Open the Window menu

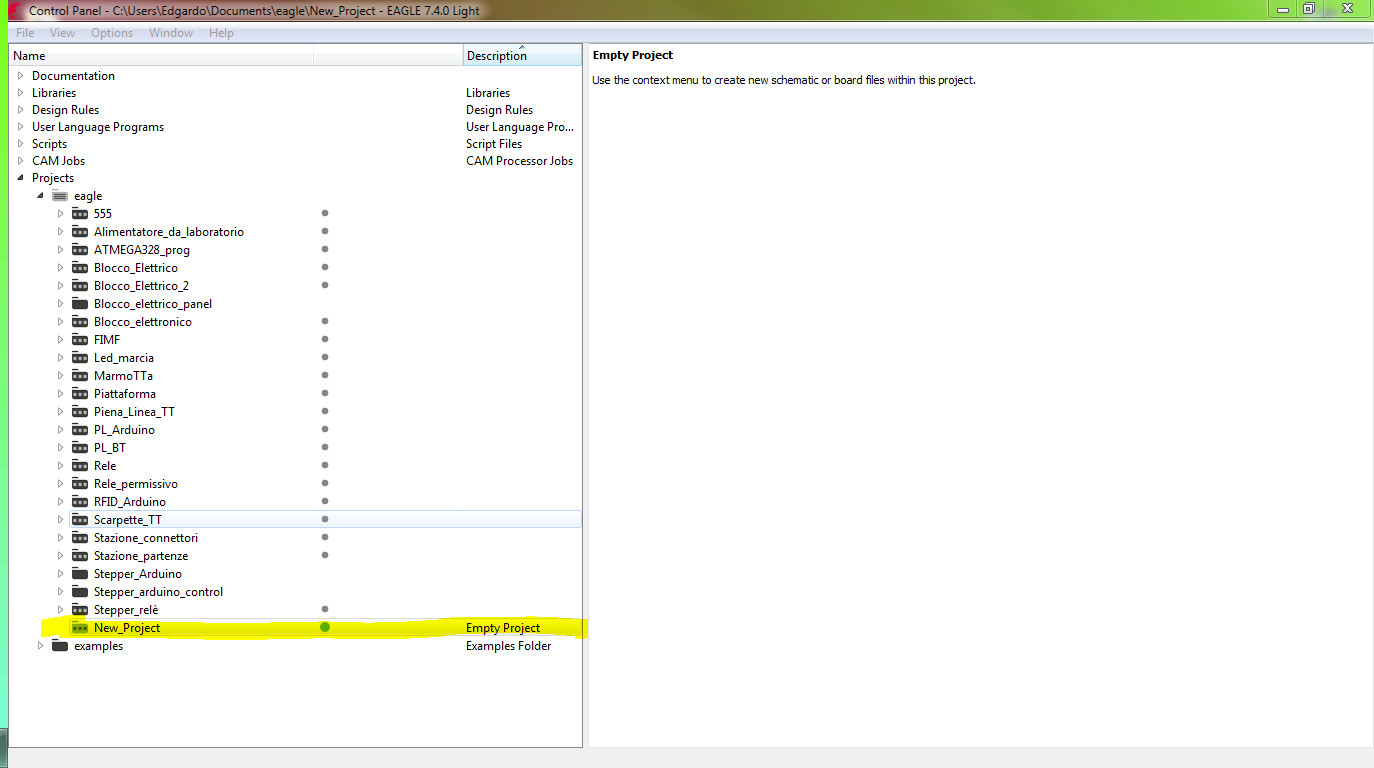coord(171,33)
